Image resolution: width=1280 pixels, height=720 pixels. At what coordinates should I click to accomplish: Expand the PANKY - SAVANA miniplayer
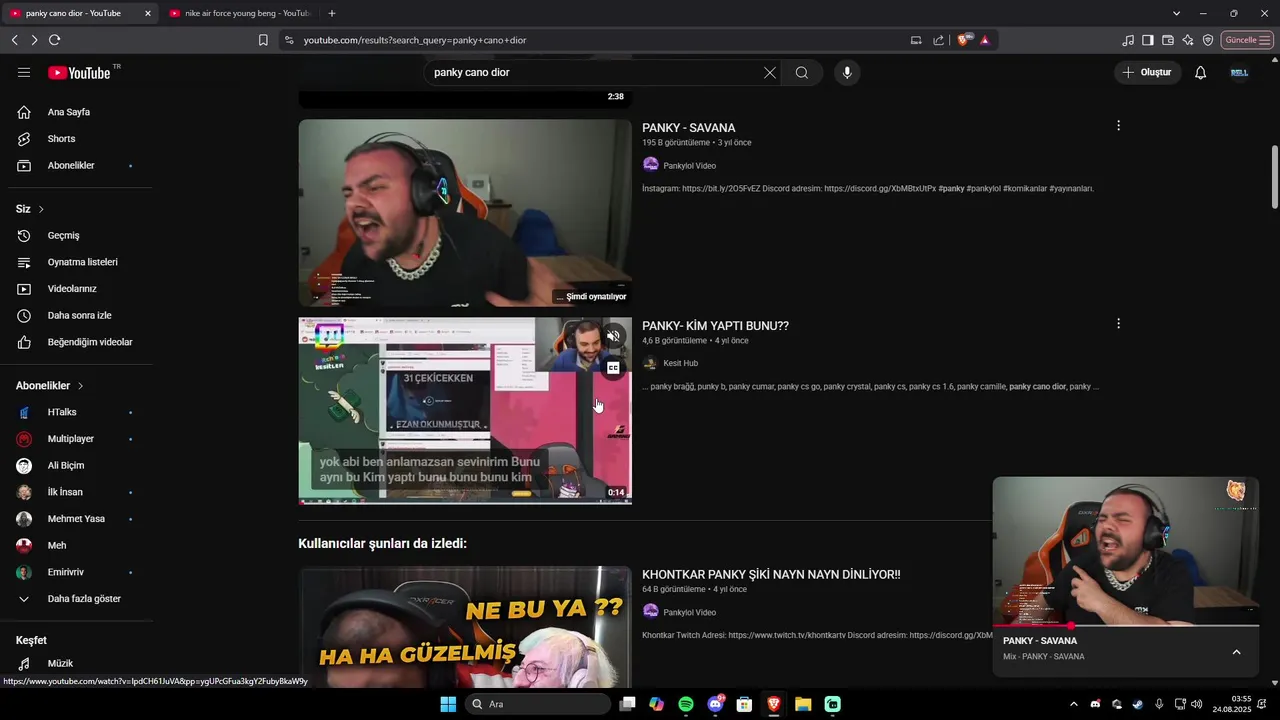[1236, 652]
